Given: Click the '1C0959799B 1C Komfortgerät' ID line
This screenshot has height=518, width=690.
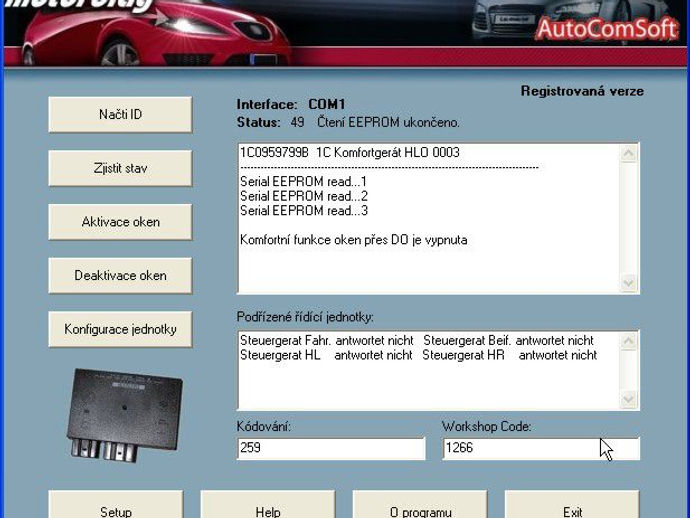Looking at the screenshot, I should 350,152.
